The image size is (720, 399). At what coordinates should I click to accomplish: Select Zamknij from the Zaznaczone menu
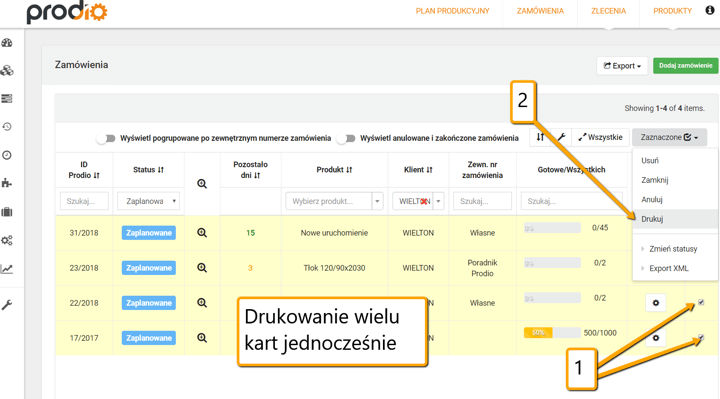pyautogui.click(x=654, y=180)
